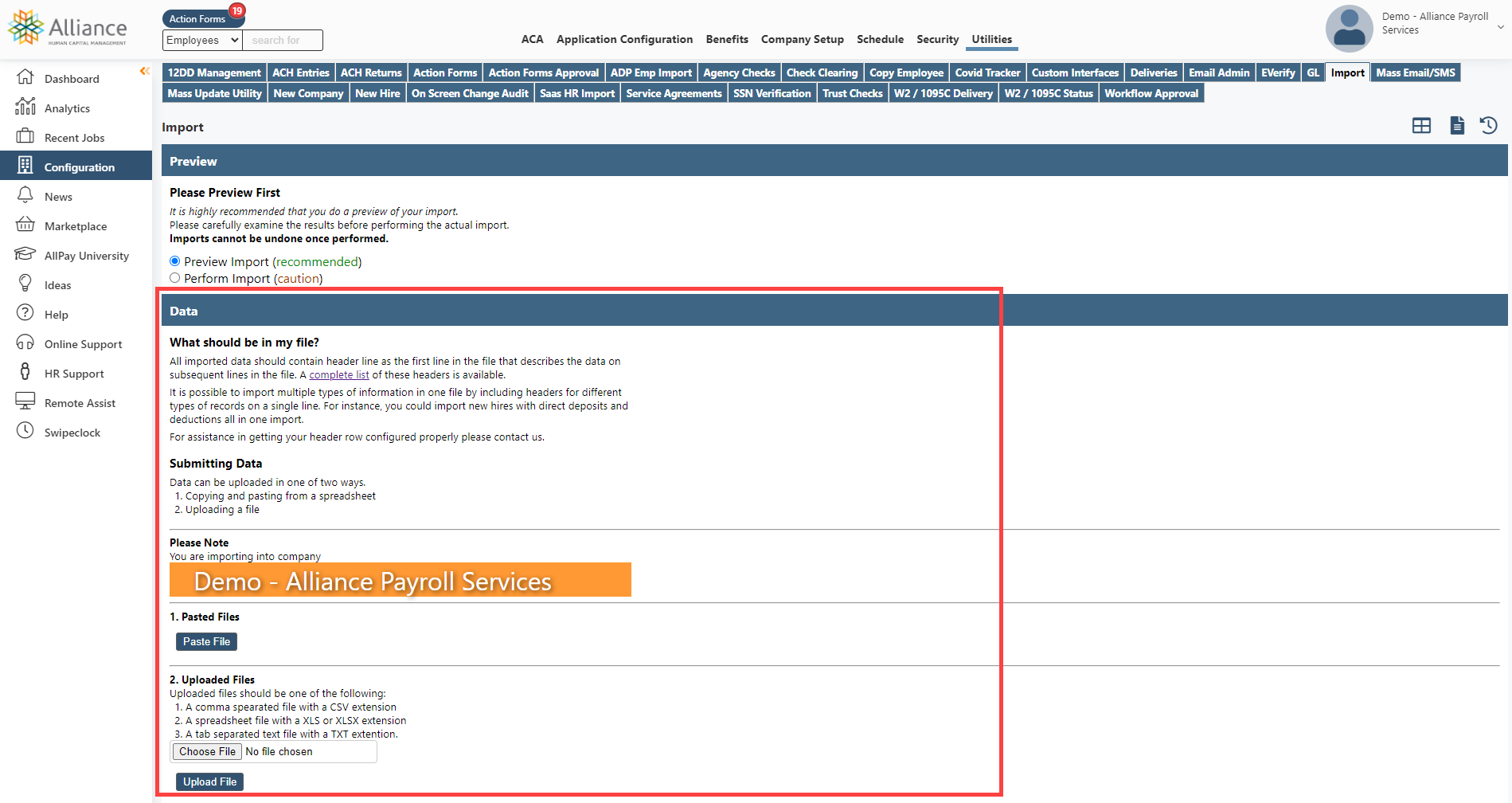This screenshot has height=803, width=1512.
Task: Switch to the Copy Employee tab
Action: (x=907, y=72)
